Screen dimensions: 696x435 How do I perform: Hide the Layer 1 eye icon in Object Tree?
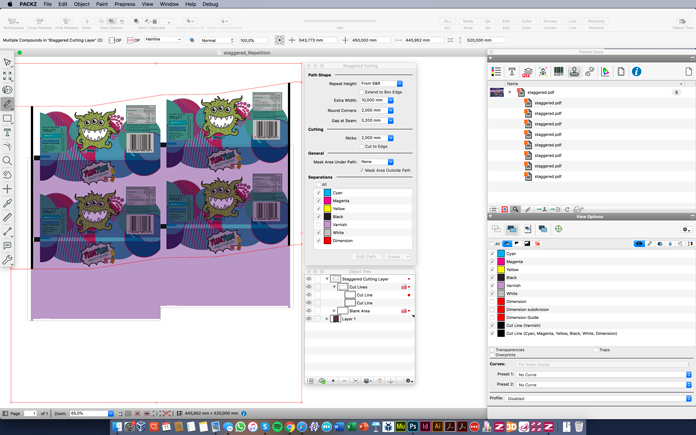308,319
